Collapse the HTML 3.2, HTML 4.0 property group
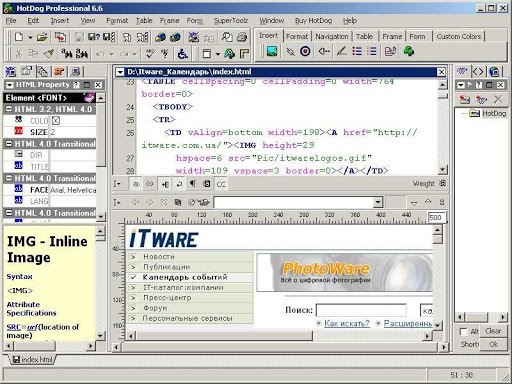The image size is (512, 384). 9,109
